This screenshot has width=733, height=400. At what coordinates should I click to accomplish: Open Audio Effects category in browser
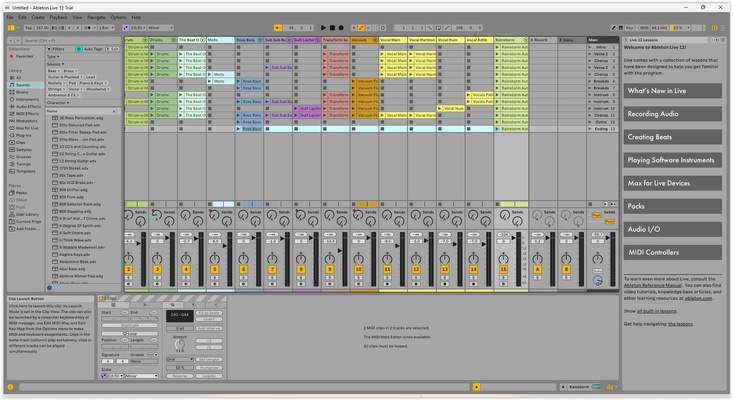point(28,107)
